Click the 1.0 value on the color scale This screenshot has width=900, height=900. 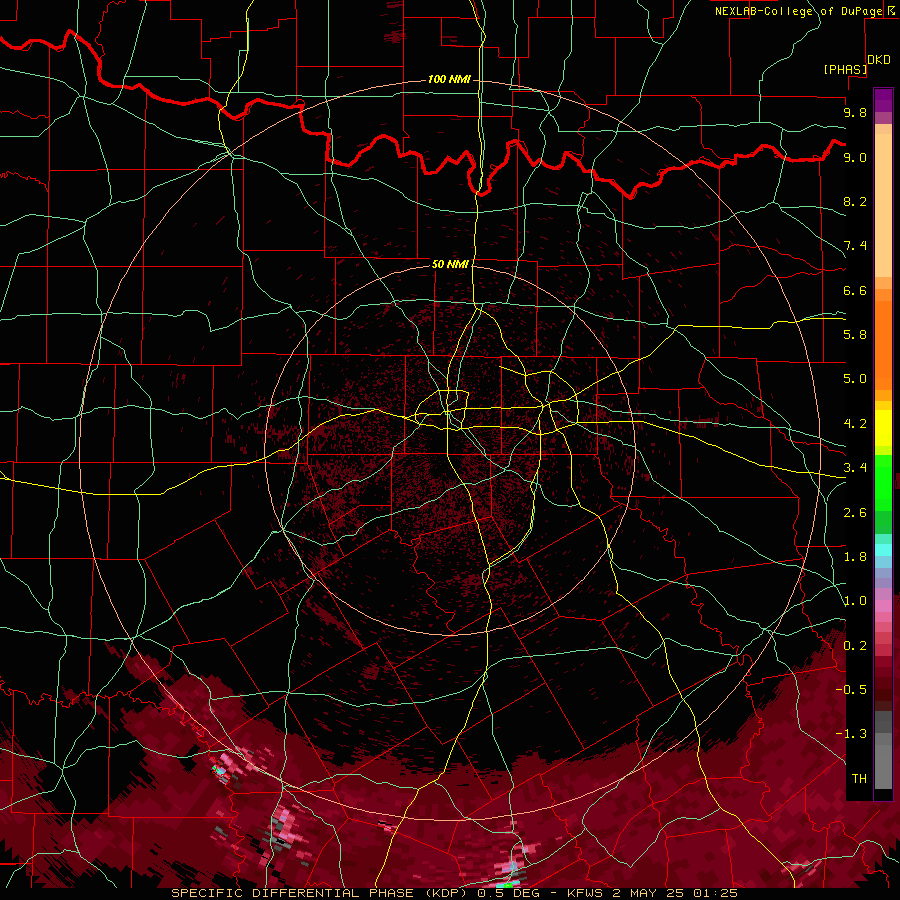point(855,601)
